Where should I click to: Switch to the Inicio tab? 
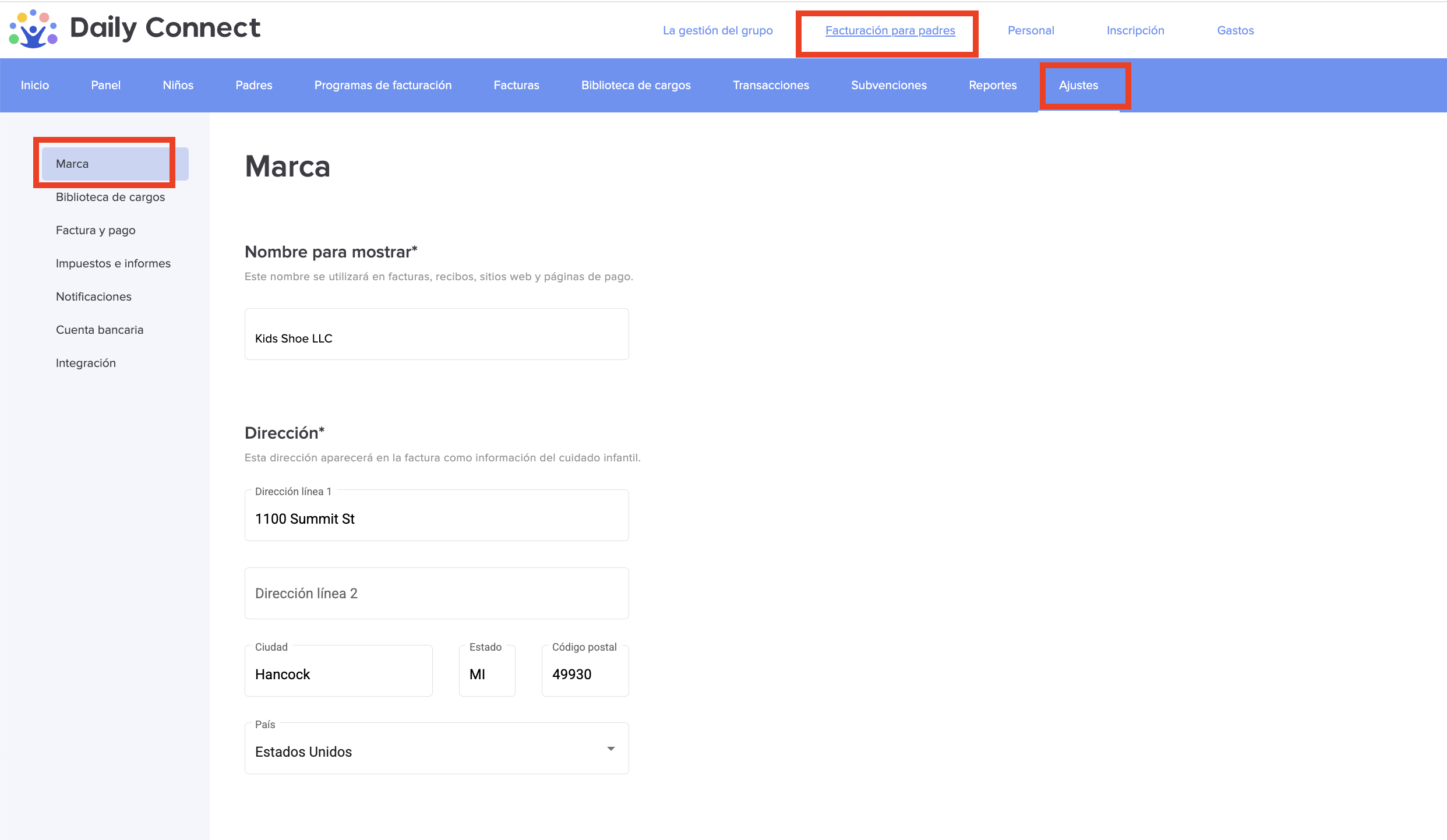[x=35, y=85]
